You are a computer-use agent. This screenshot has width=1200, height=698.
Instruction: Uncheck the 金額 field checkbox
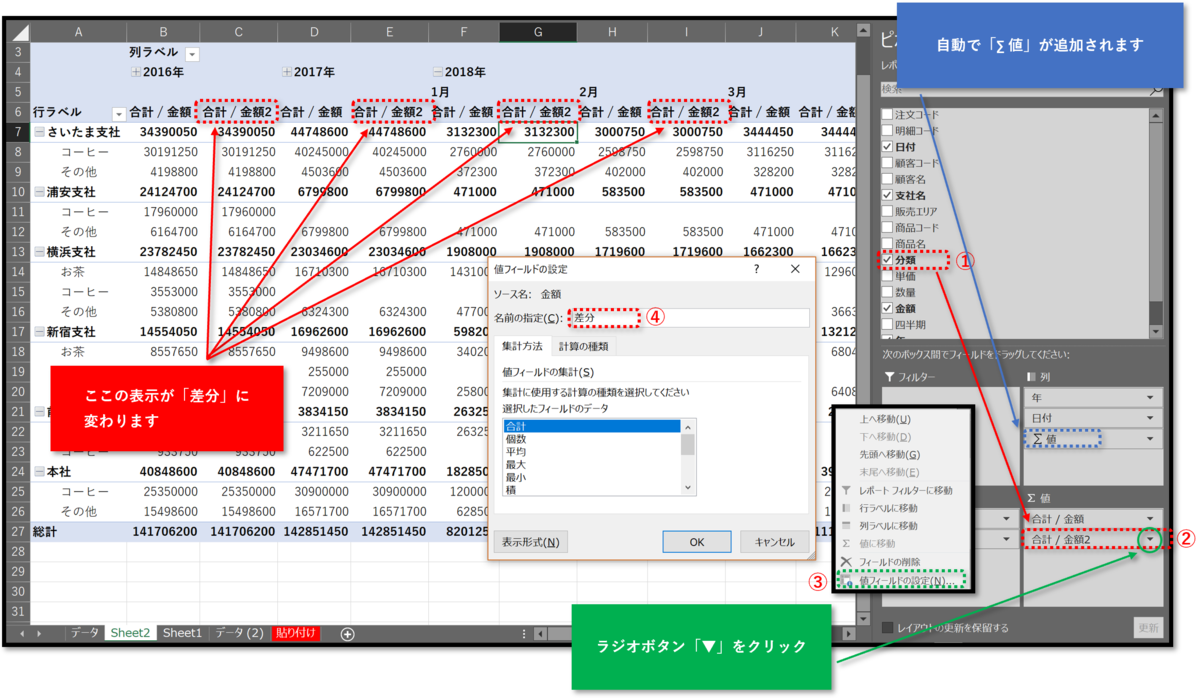point(887,309)
